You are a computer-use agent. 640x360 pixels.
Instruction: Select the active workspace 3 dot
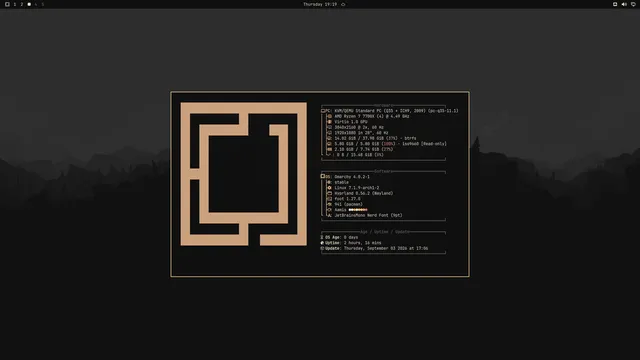tap(29, 4)
